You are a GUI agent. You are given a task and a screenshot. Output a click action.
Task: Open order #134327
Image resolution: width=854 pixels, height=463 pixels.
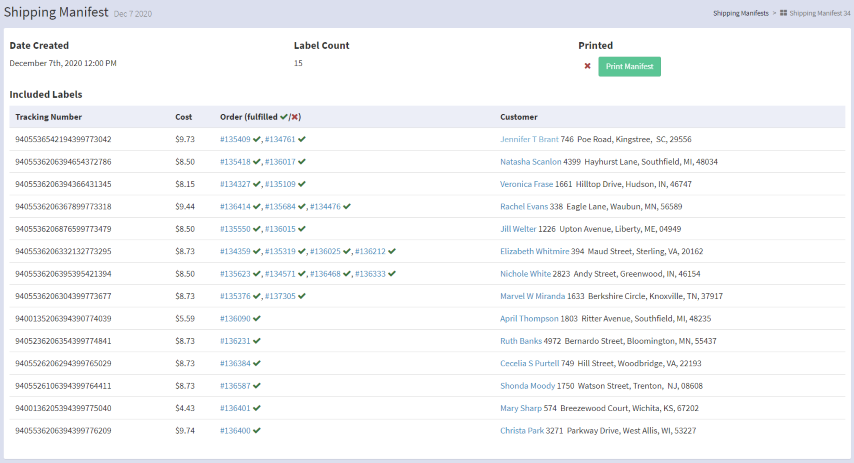[x=235, y=184]
